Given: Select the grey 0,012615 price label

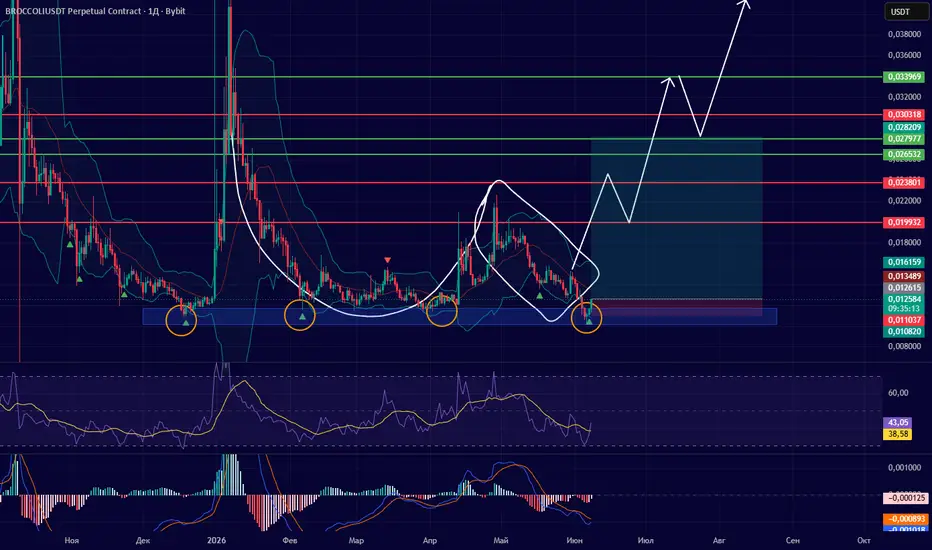Looking at the screenshot, I should point(904,288).
